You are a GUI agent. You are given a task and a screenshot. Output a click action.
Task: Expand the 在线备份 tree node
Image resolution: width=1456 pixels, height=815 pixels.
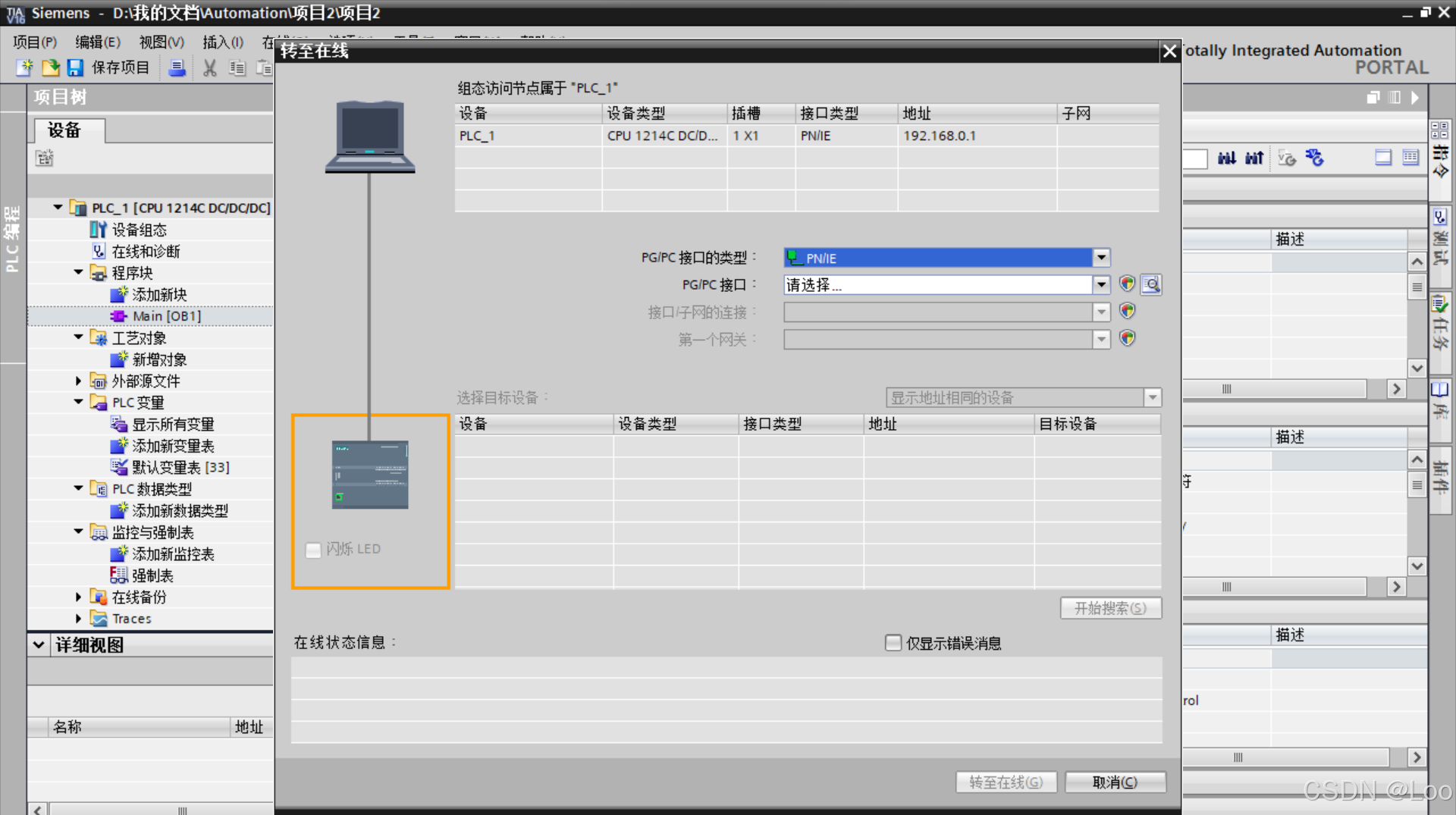tap(78, 597)
